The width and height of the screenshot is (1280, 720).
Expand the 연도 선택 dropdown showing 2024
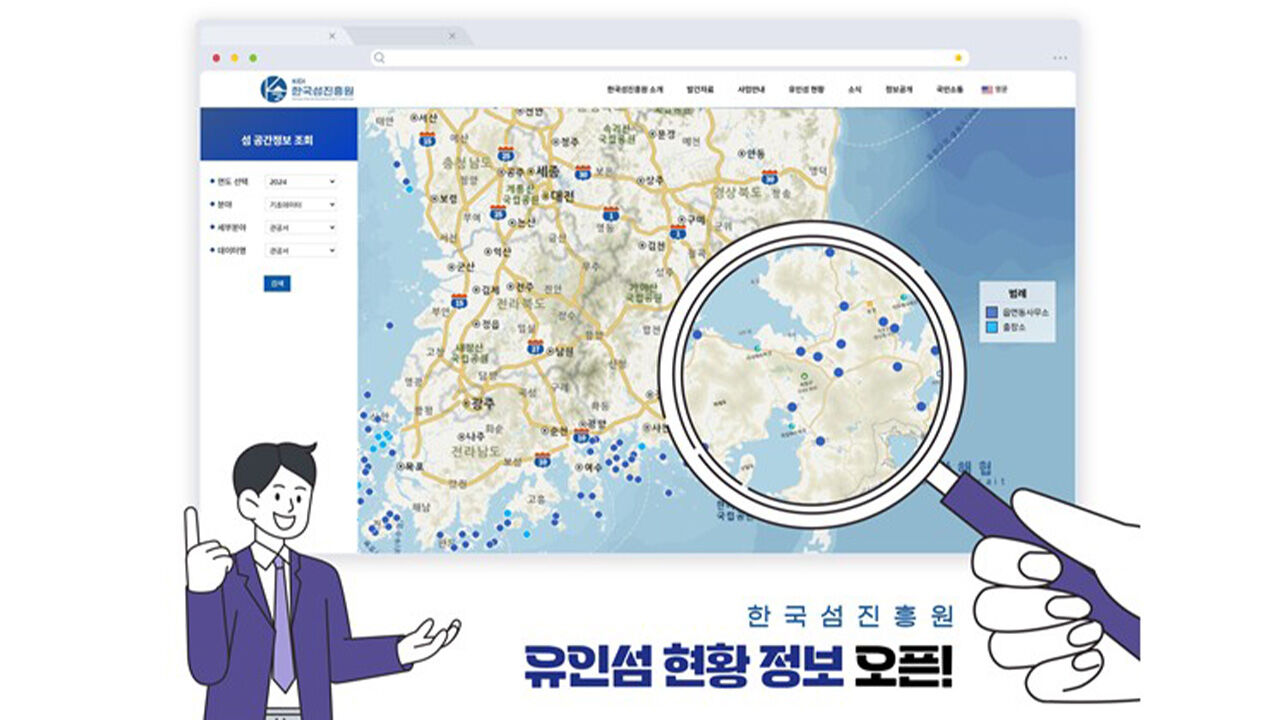pyautogui.click(x=301, y=182)
